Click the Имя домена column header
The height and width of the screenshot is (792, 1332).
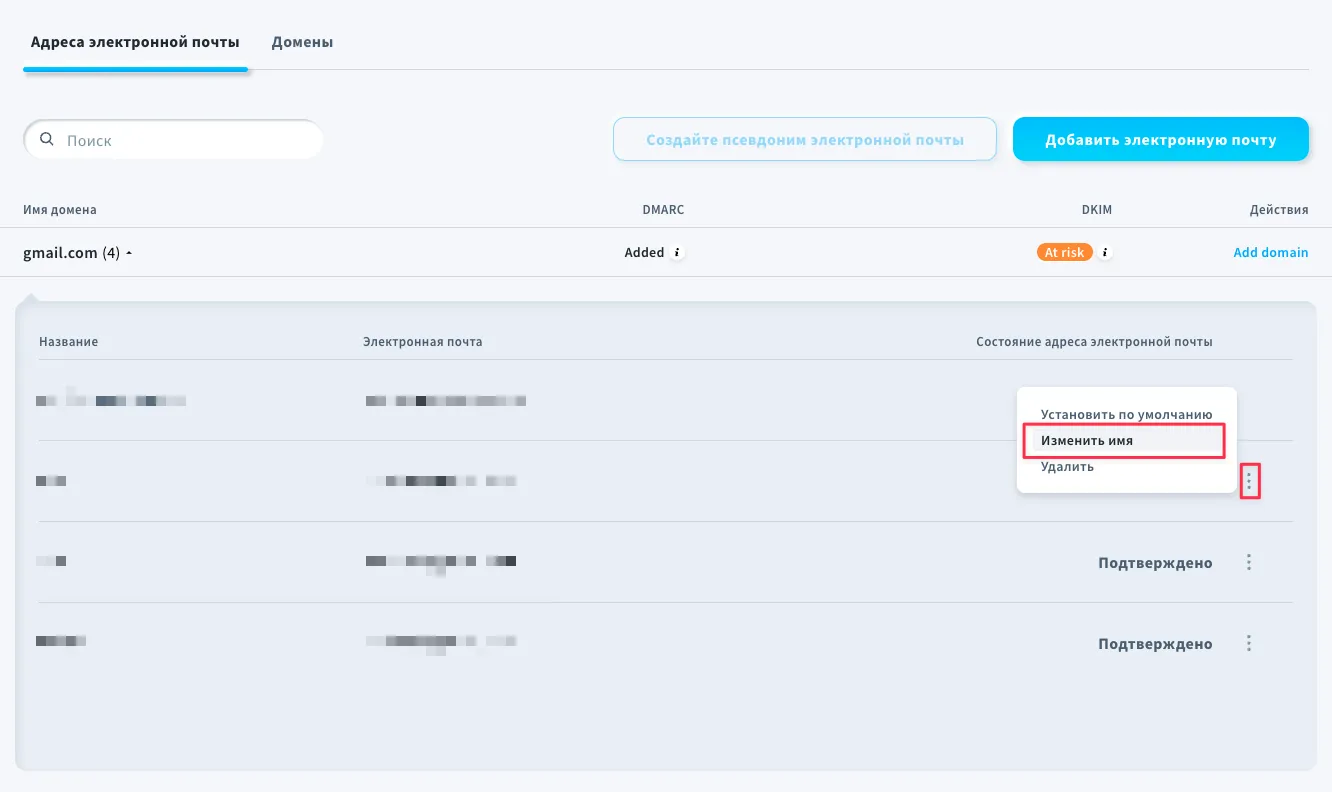pyautogui.click(x=60, y=209)
